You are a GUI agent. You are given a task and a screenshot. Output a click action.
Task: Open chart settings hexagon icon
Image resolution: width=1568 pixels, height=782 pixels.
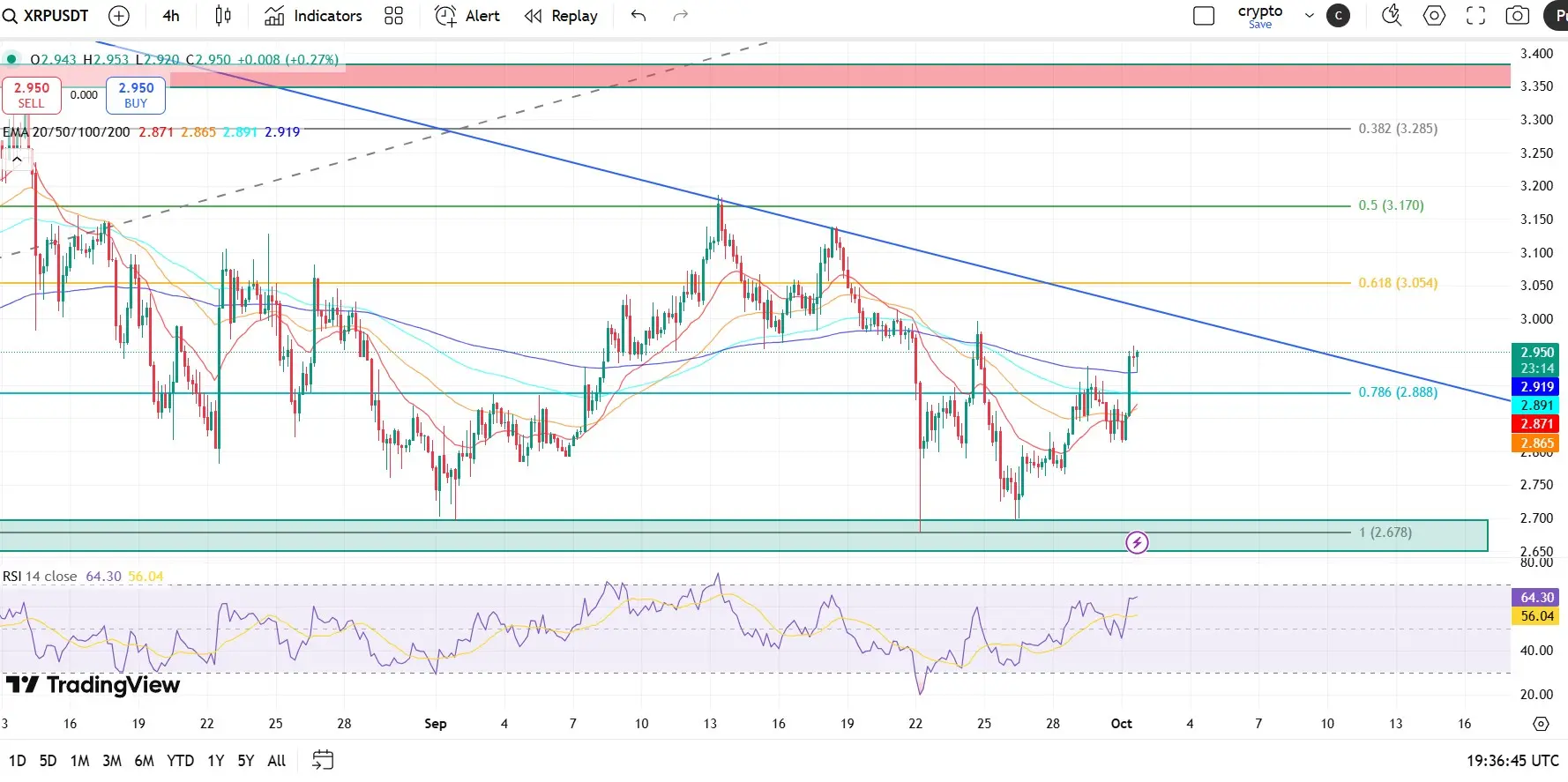(1434, 16)
